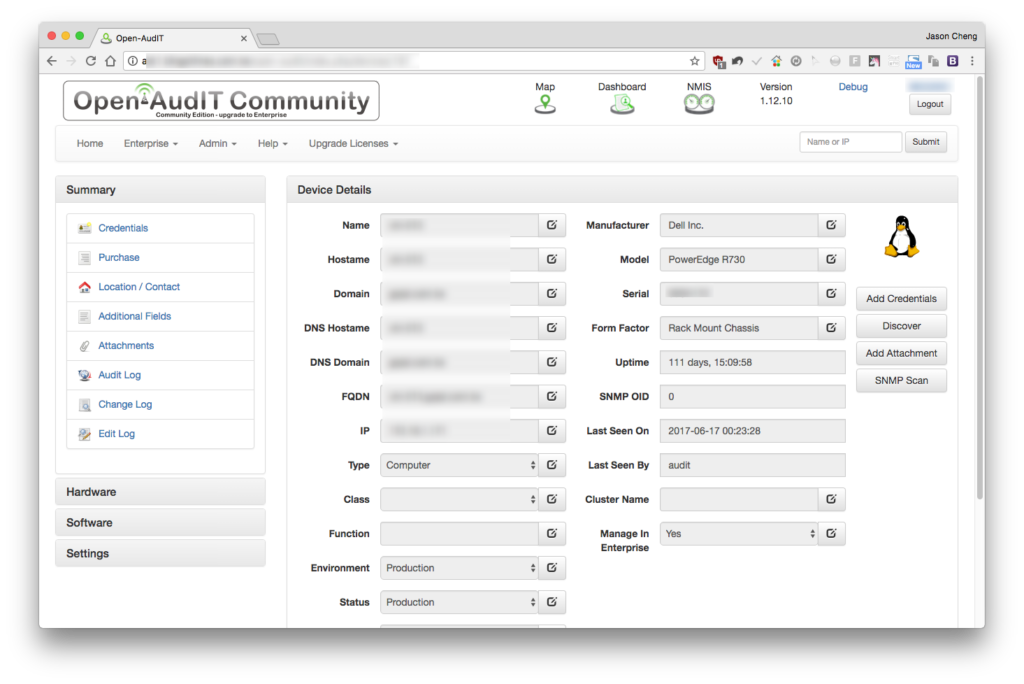Open the Enterprise menu
The width and height of the screenshot is (1024, 684).
tap(151, 144)
